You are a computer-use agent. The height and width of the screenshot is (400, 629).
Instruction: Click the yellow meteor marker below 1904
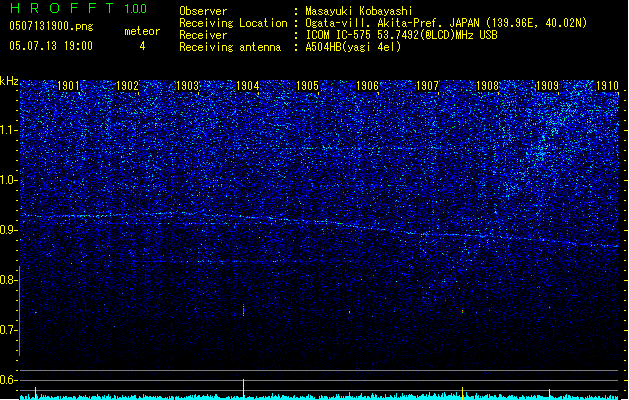point(243,389)
